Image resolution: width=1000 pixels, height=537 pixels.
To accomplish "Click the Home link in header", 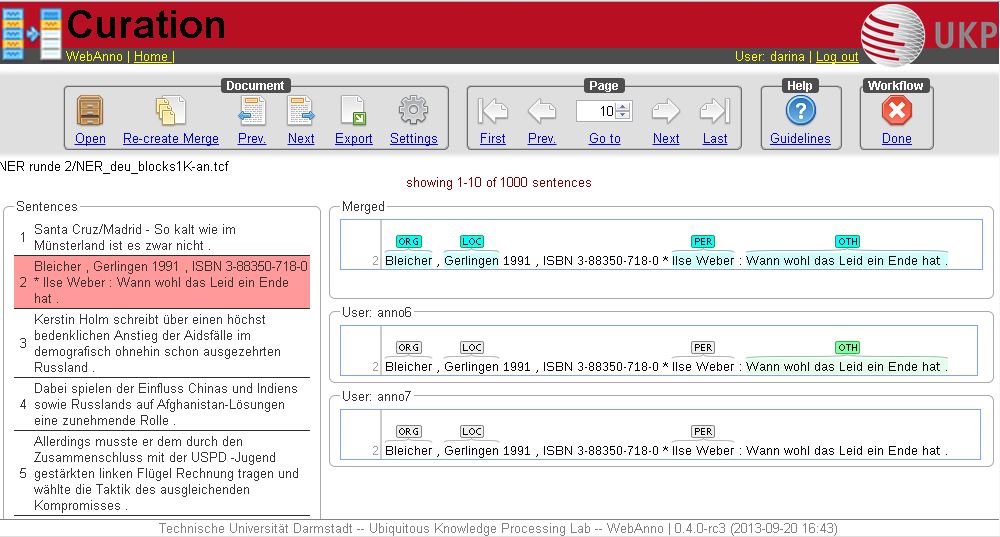I will (x=151, y=56).
